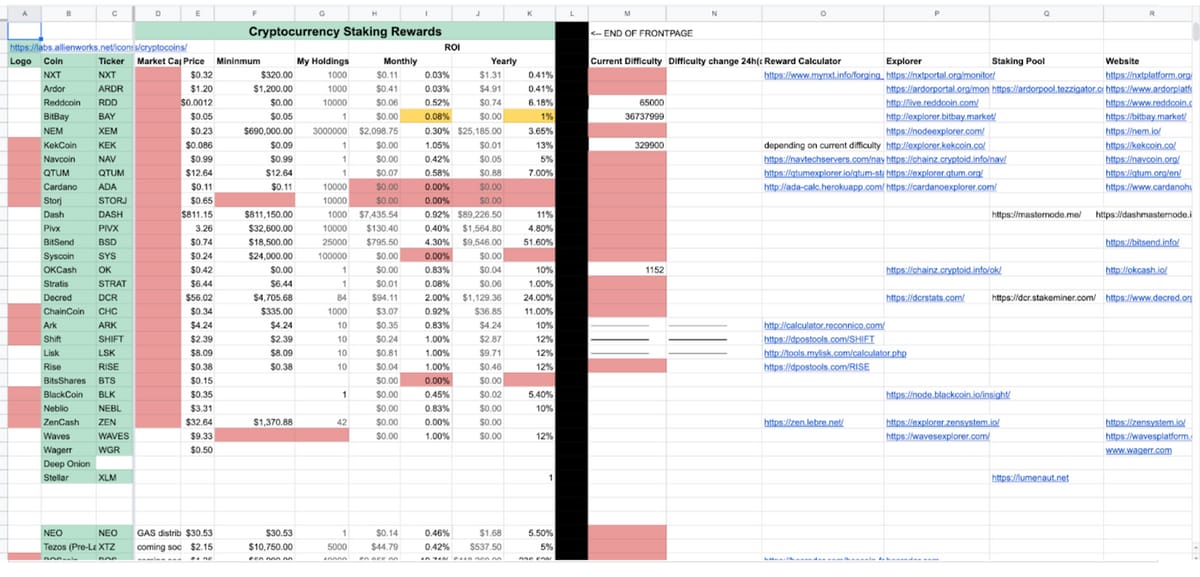
Task: Open the nxtportal.org monitor explorer link
Action: (940, 75)
